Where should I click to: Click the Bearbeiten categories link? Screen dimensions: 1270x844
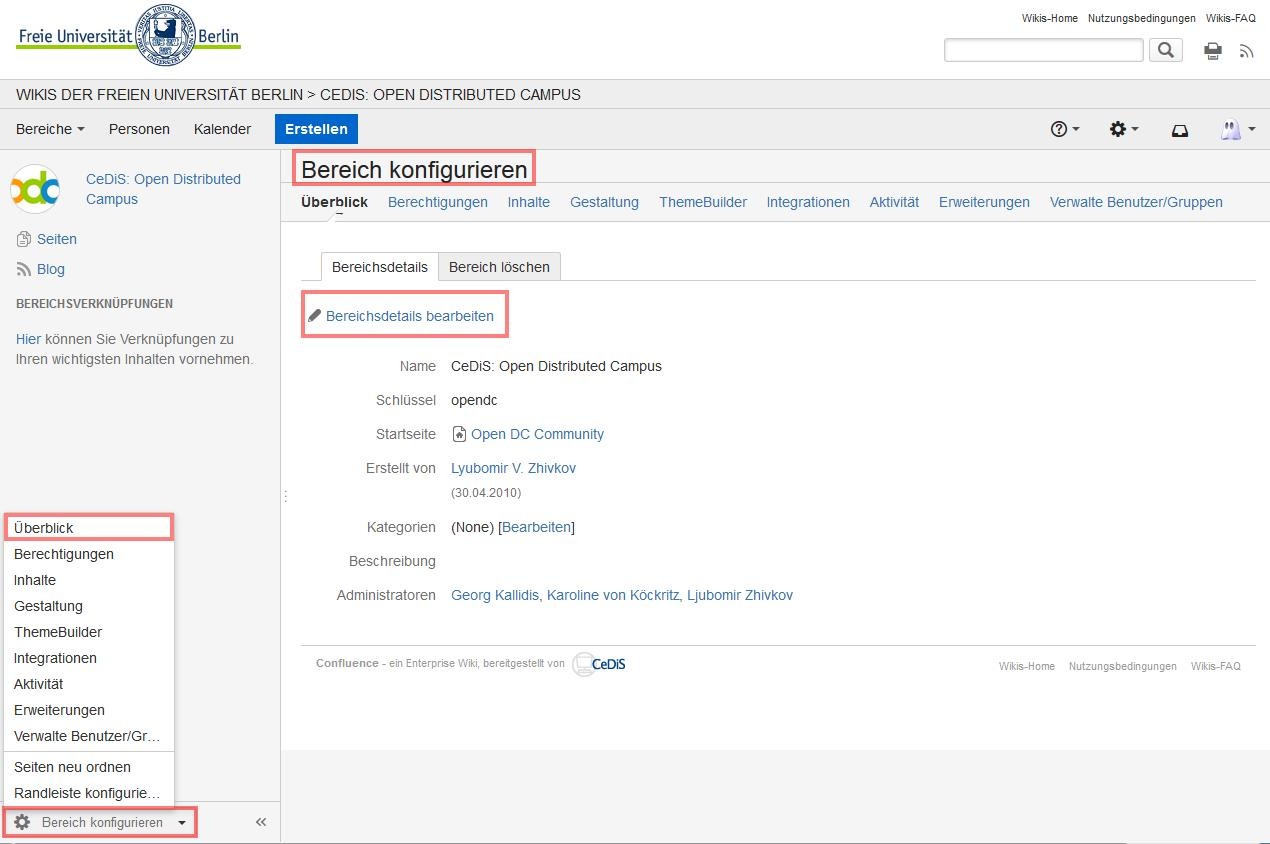point(537,527)
